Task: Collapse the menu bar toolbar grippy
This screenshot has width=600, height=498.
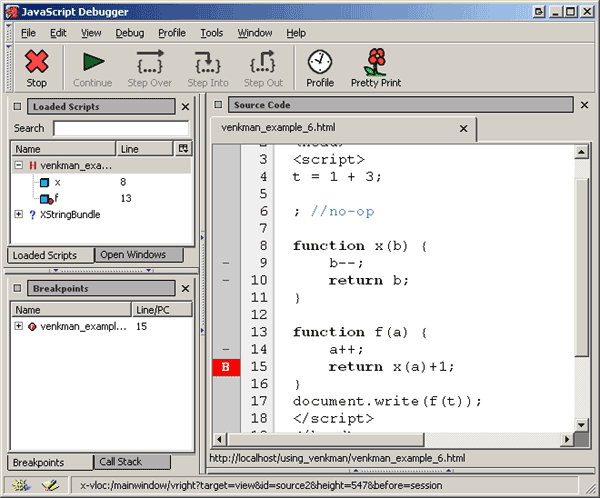Action: click(x=8, y=33)
